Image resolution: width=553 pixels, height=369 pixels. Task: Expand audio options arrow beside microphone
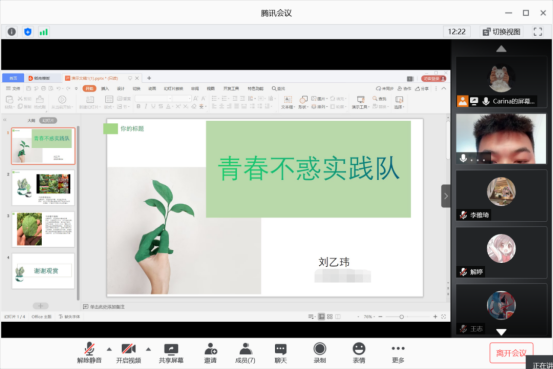pos(109,349)
